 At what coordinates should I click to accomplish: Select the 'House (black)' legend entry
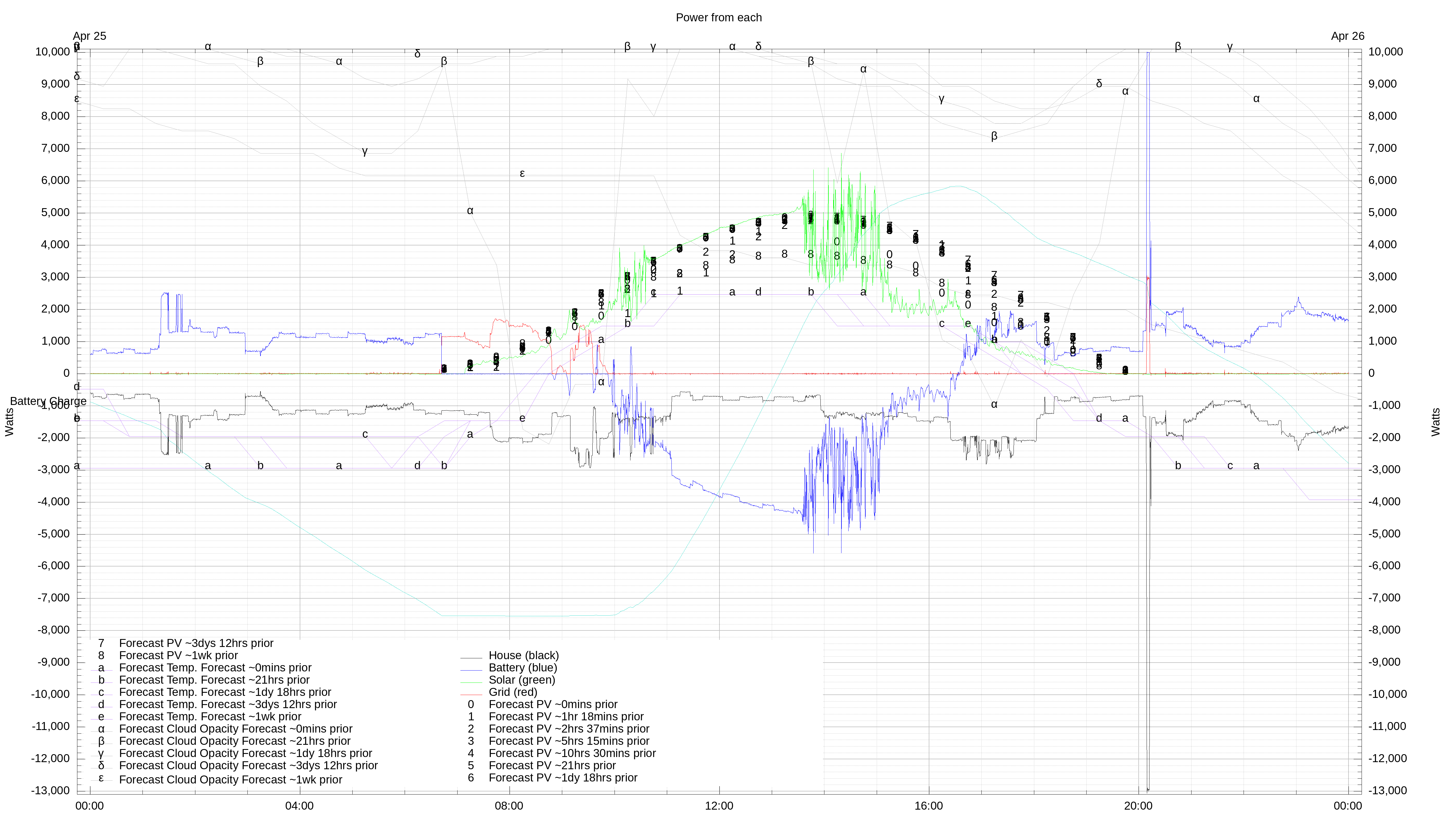point(523,655)
